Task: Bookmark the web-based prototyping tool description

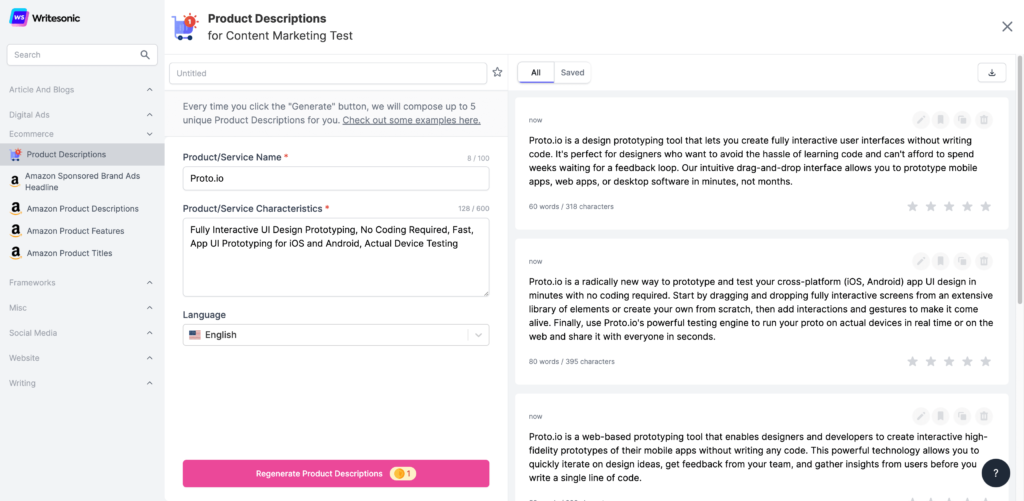Action: pos(940,416)
